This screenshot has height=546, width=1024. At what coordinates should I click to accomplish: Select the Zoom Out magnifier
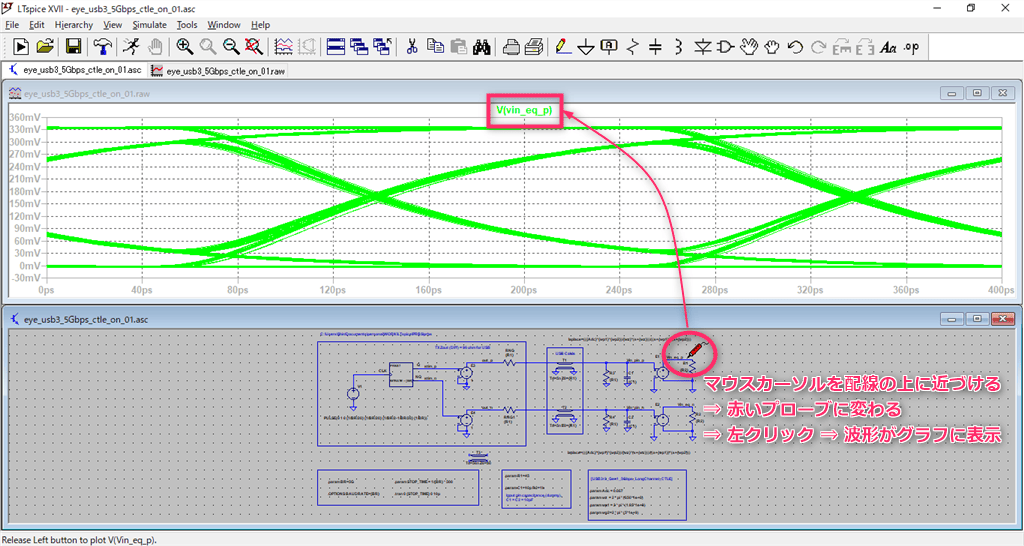coord(231,47)
